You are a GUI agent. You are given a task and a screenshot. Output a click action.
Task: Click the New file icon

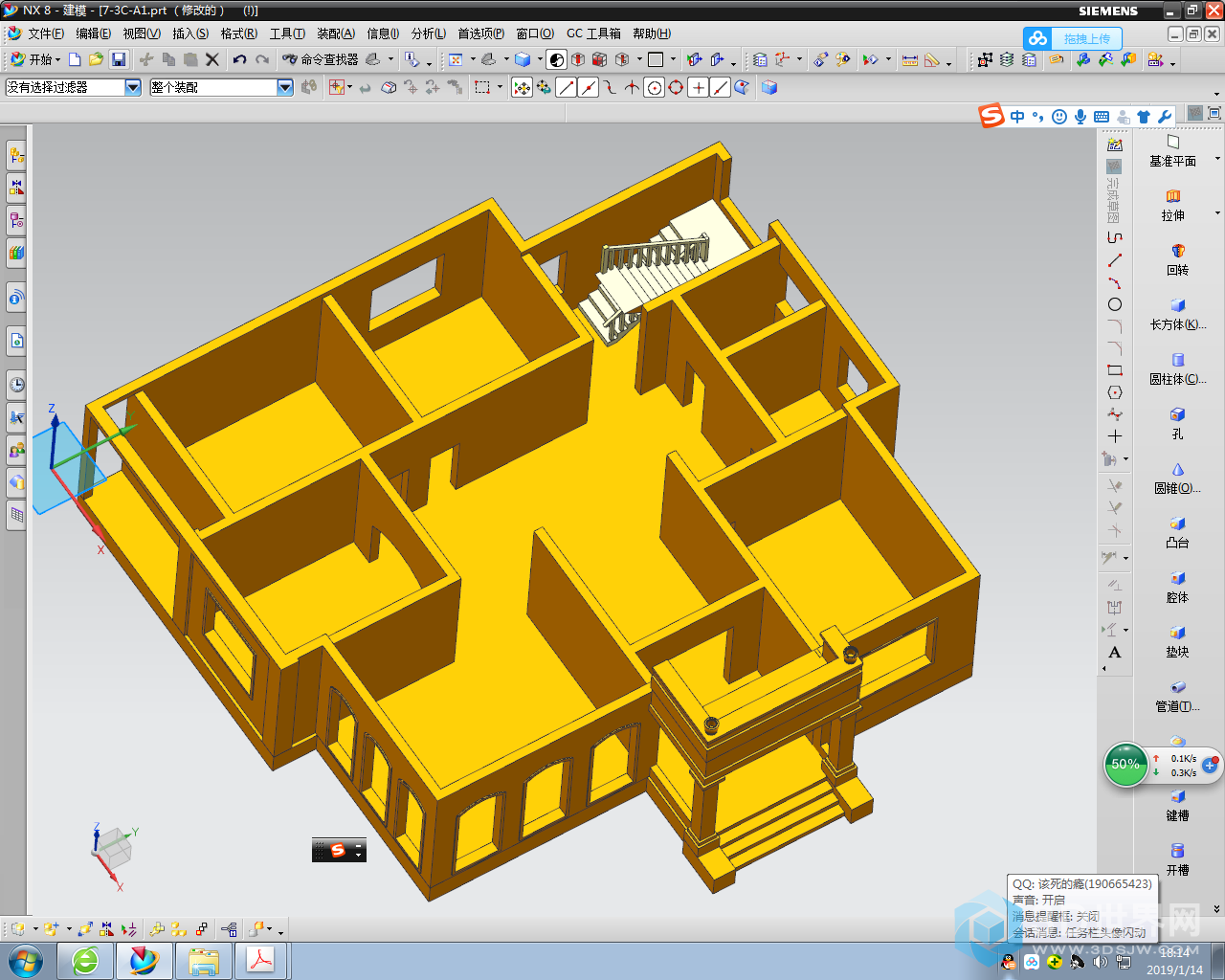point(75,59)
